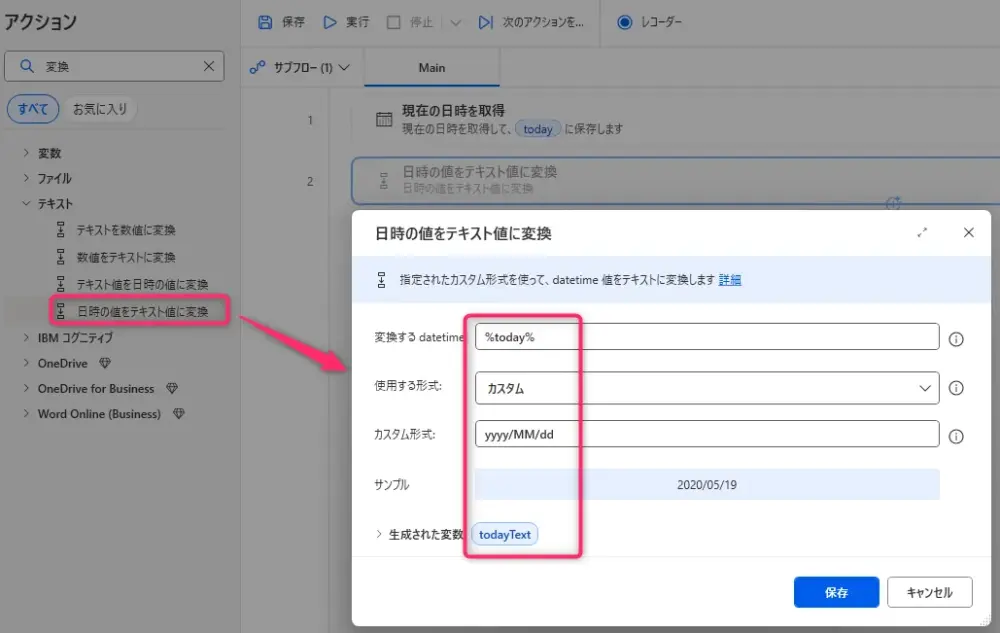Open the 使用する形式 dropdown
The width and height of the screenshot is (1000, 633).
pos(706,388)
